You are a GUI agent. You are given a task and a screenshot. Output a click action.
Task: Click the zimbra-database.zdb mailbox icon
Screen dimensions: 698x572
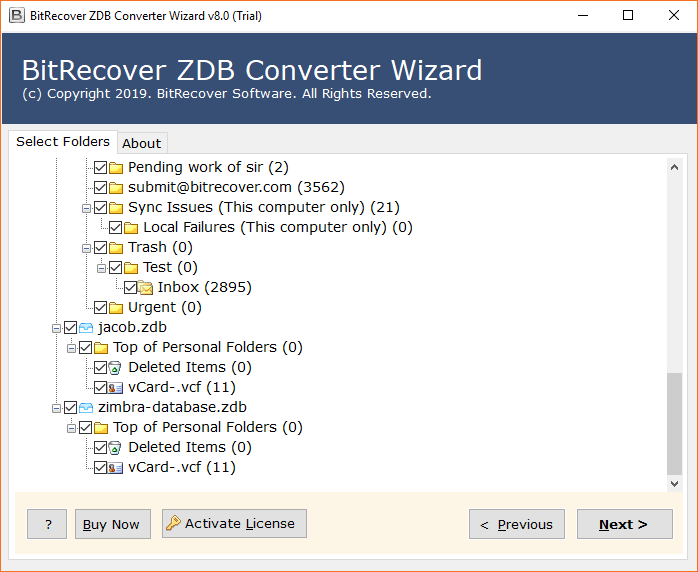(86, 408)
